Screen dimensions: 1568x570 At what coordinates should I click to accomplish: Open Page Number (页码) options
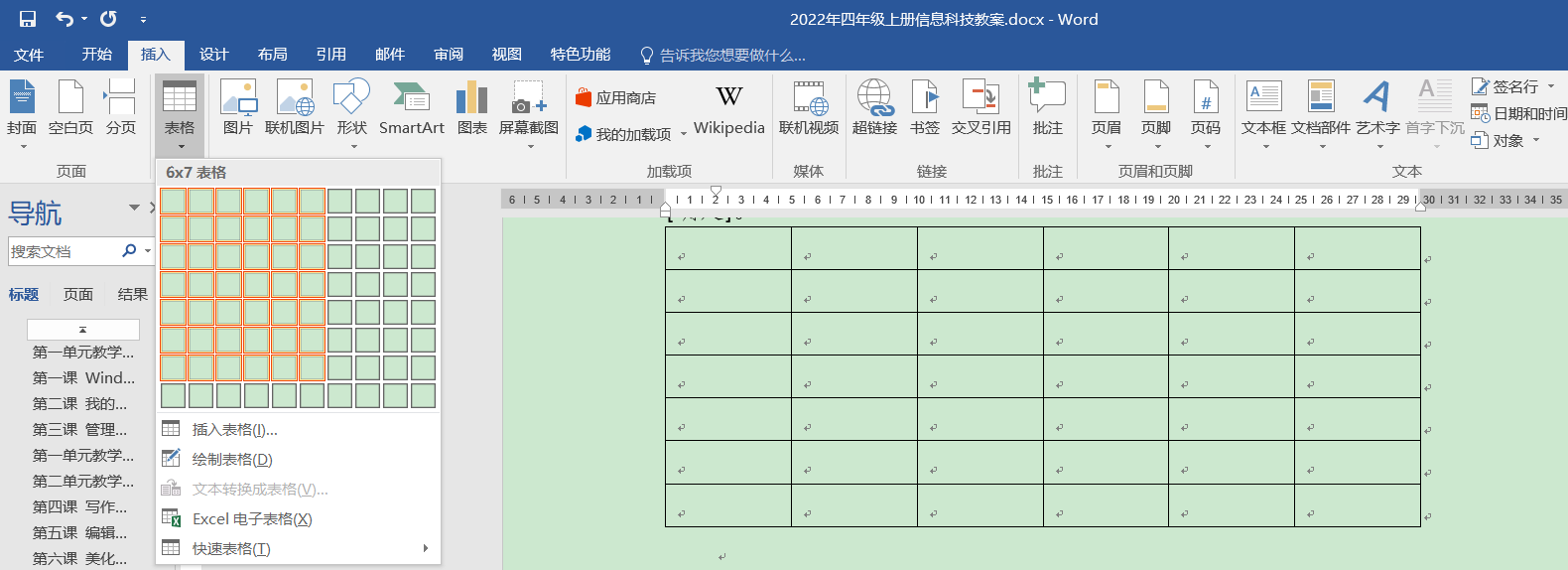point(1206,114)
